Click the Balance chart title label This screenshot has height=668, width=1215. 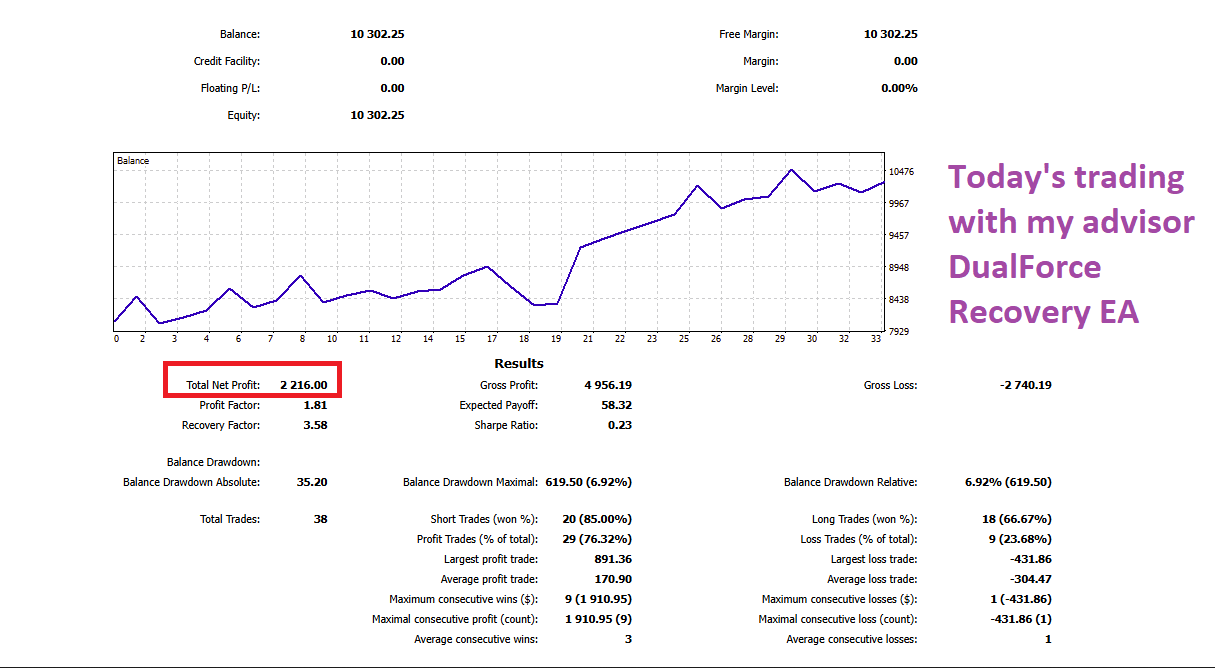pos(133,161)
